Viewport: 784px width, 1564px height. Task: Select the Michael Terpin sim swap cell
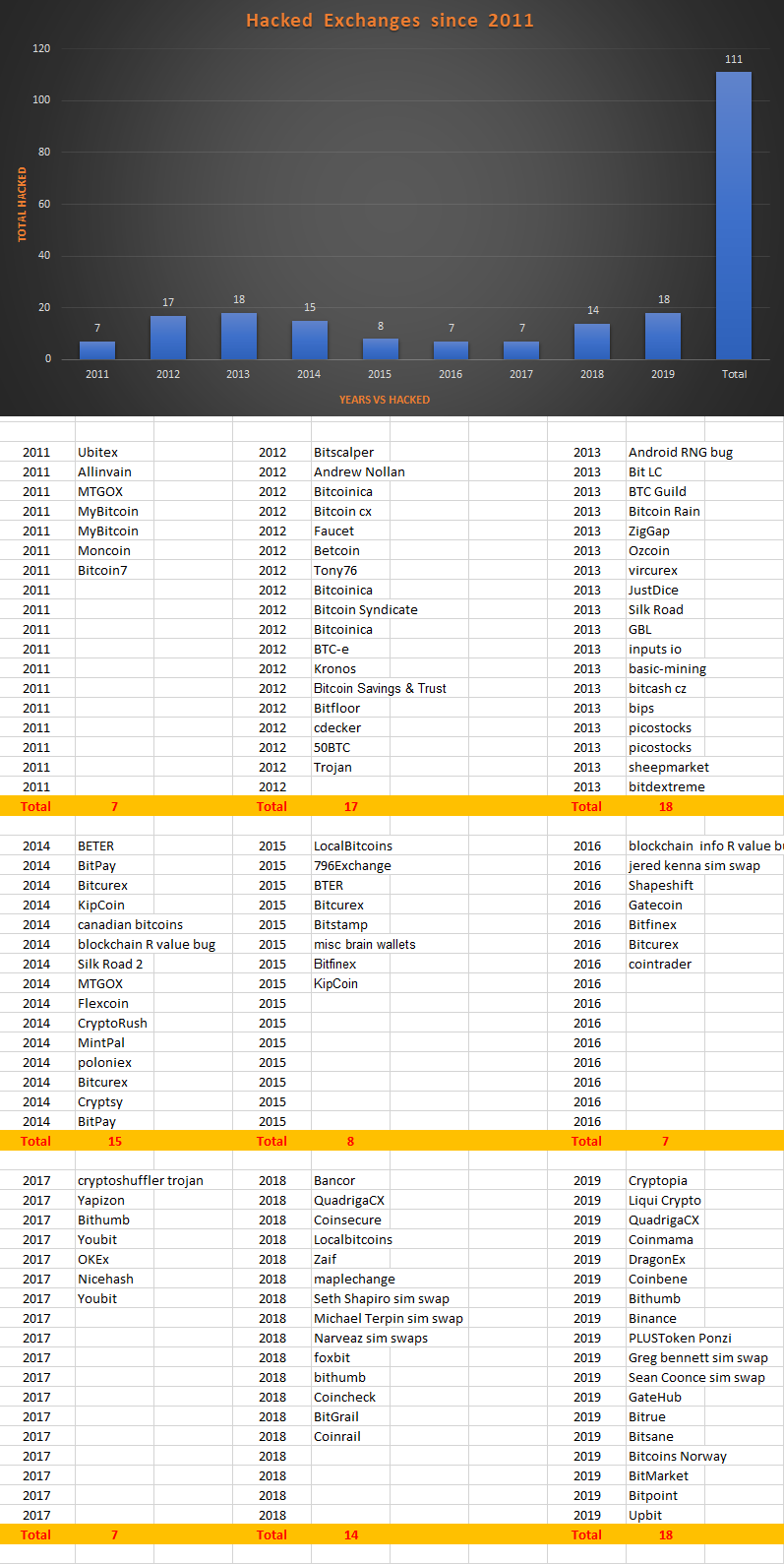389,1318
